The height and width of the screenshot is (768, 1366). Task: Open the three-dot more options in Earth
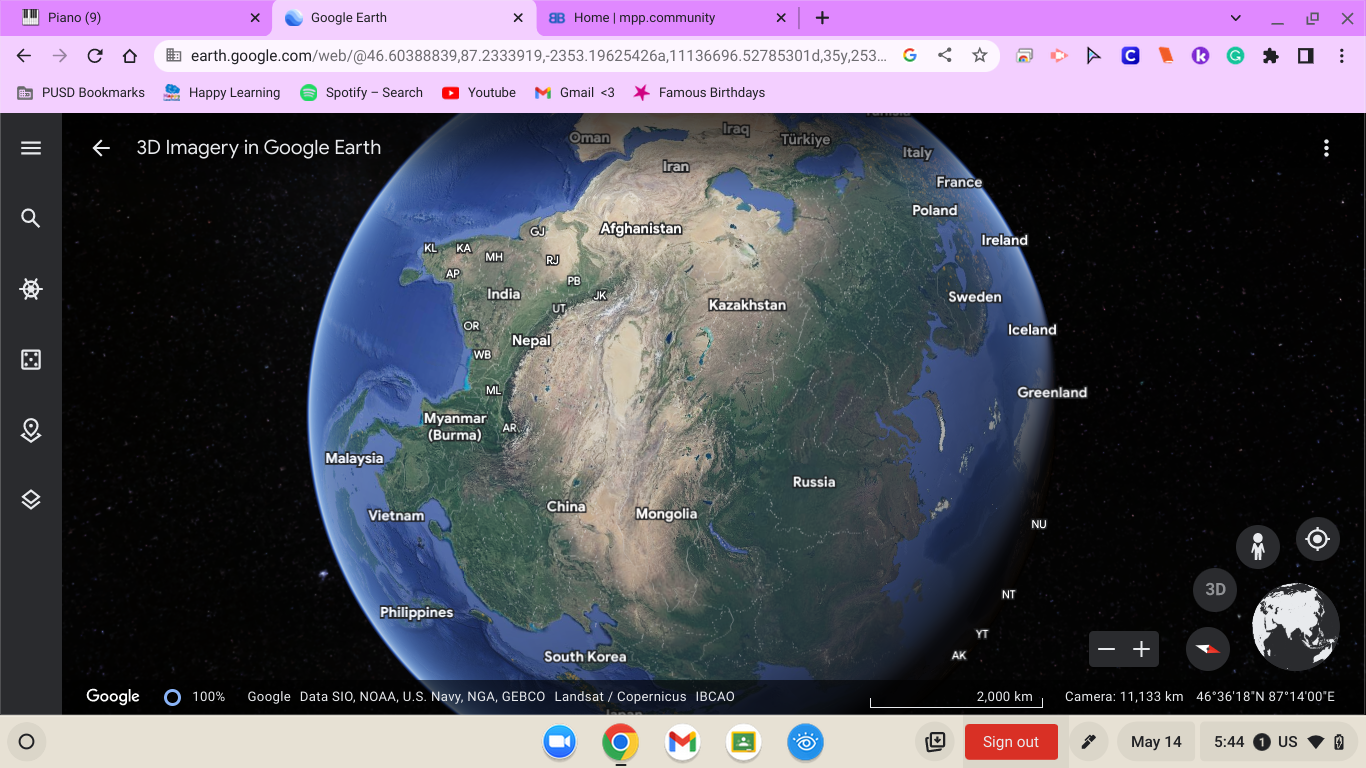[1326, 148]
